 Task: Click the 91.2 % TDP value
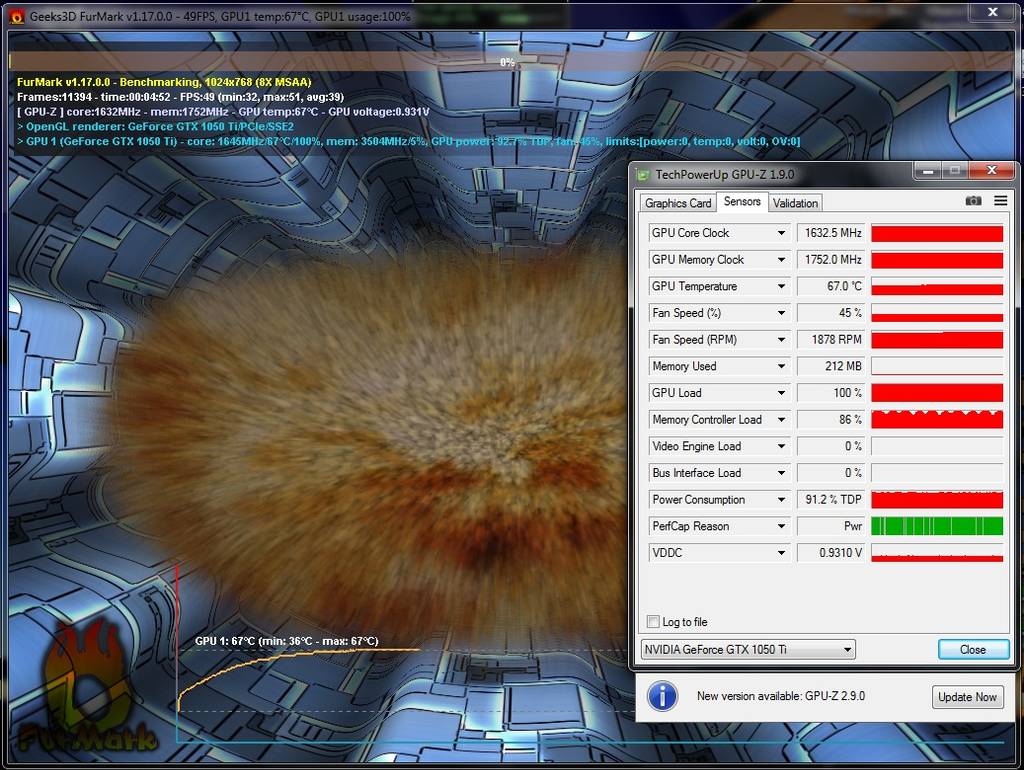(831, 500)
